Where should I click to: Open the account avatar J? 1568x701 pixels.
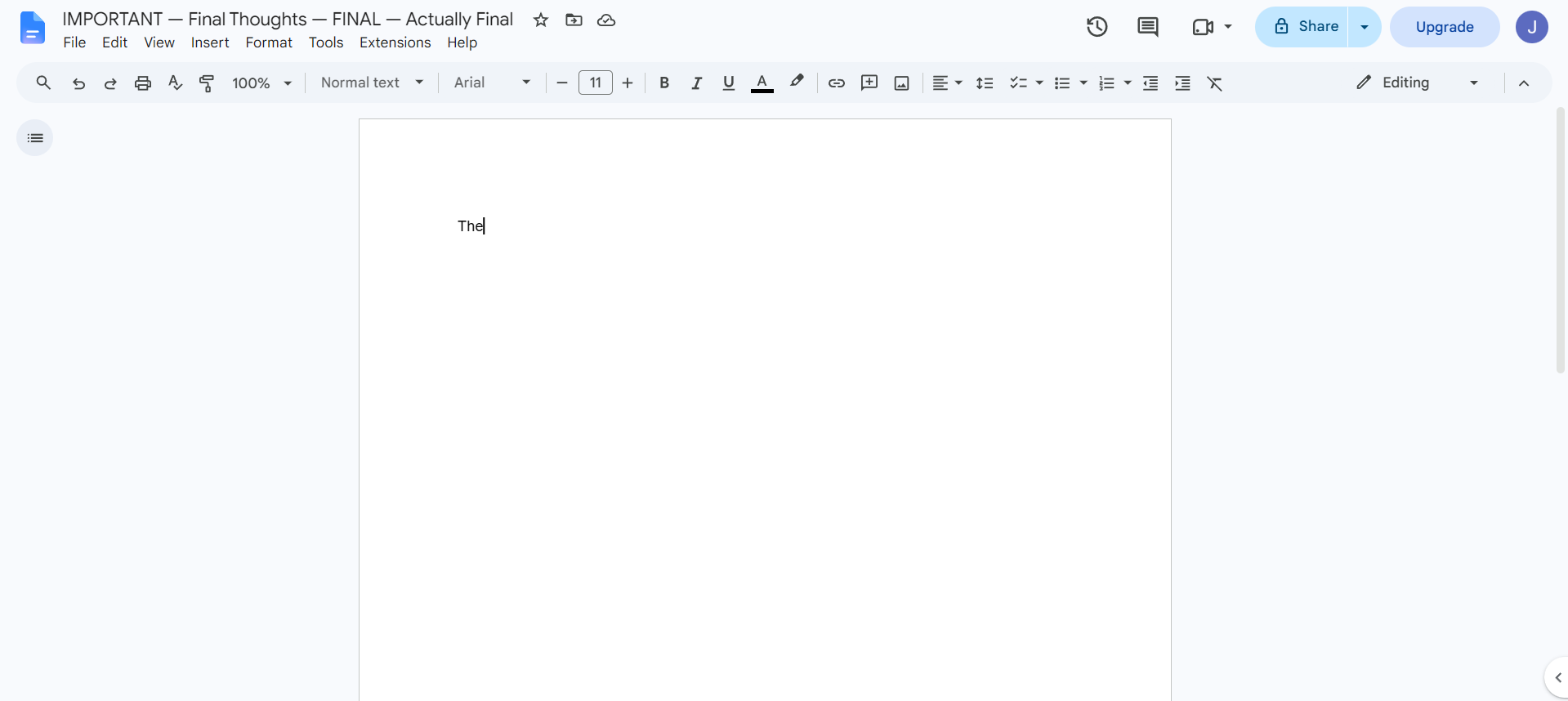(x=1532, y=27)
